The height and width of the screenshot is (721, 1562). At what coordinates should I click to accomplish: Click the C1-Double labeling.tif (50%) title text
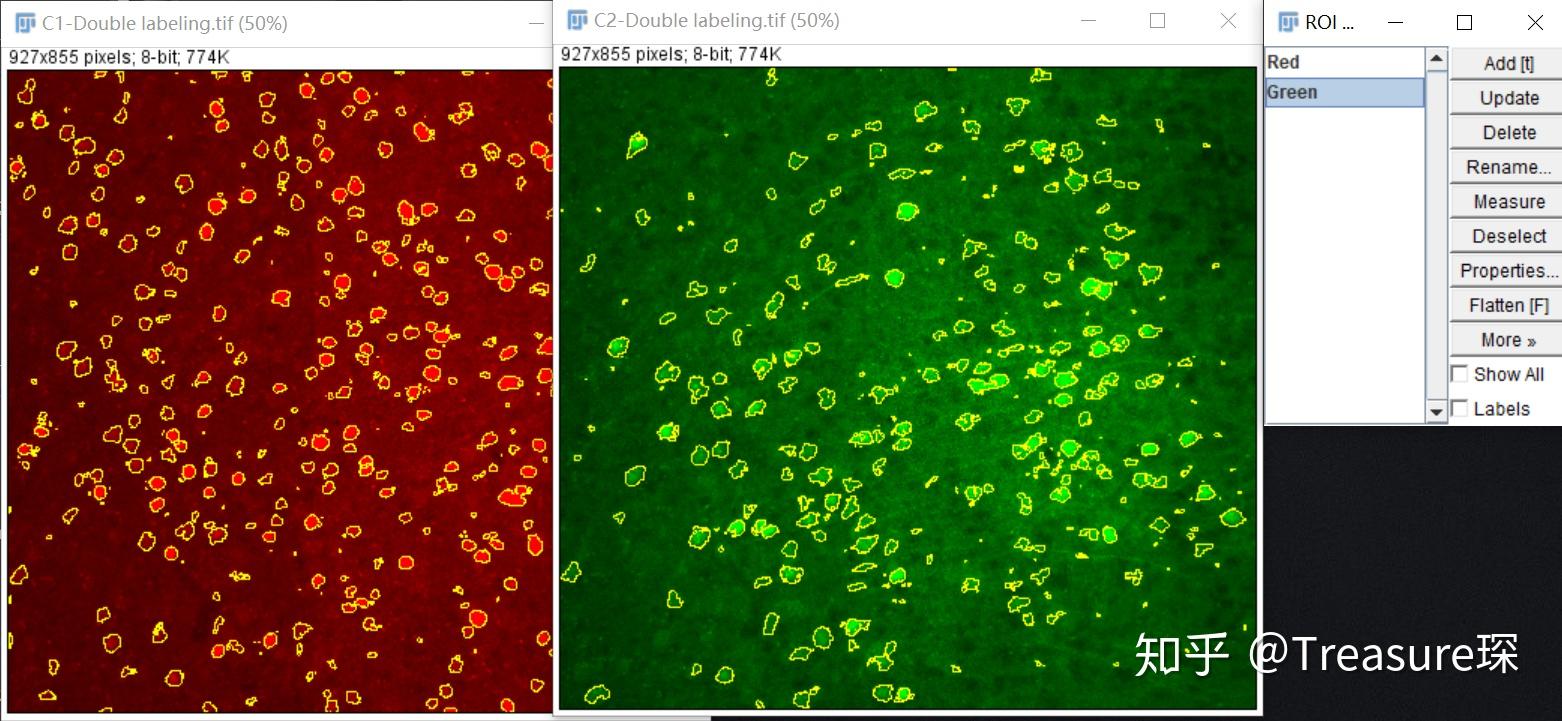pyautogui.click(x=165, y=23)
